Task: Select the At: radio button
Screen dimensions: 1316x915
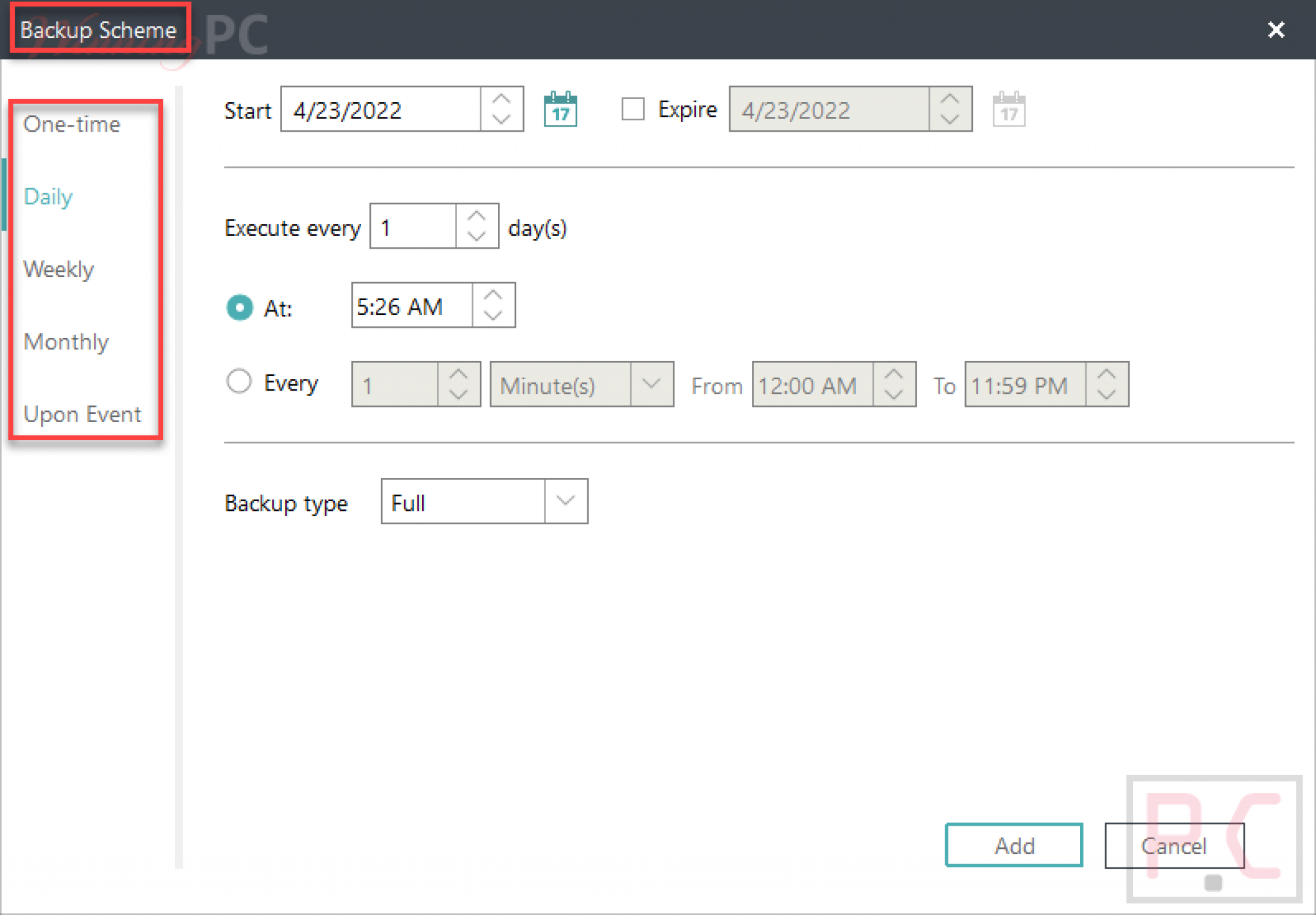Action: pos(239,308)
